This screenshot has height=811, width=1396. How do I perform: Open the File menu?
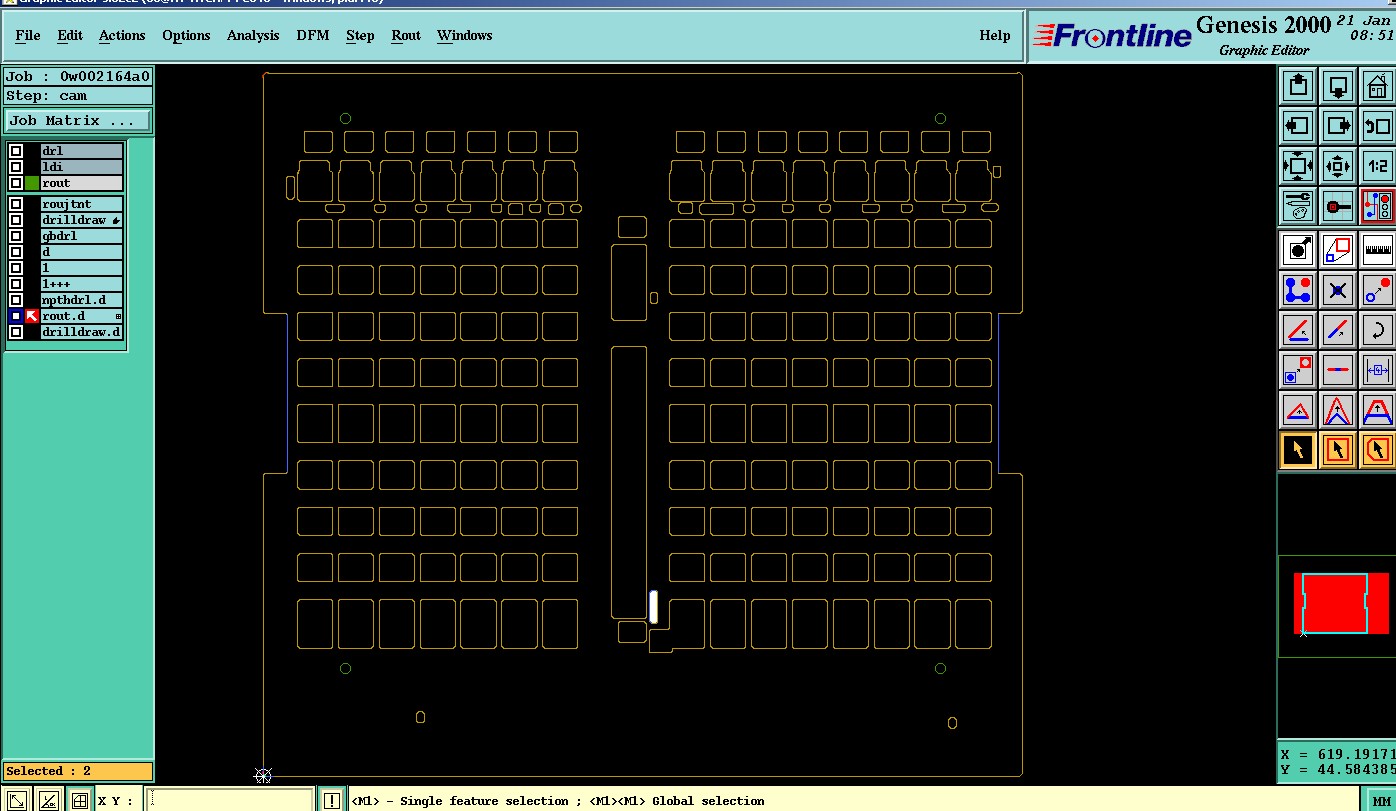(28, 35)
